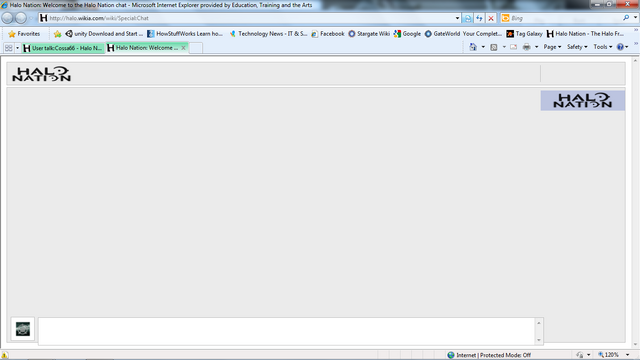
Task: Click the chat input scroll-up arrow
Action: click(x=539, y=323)
